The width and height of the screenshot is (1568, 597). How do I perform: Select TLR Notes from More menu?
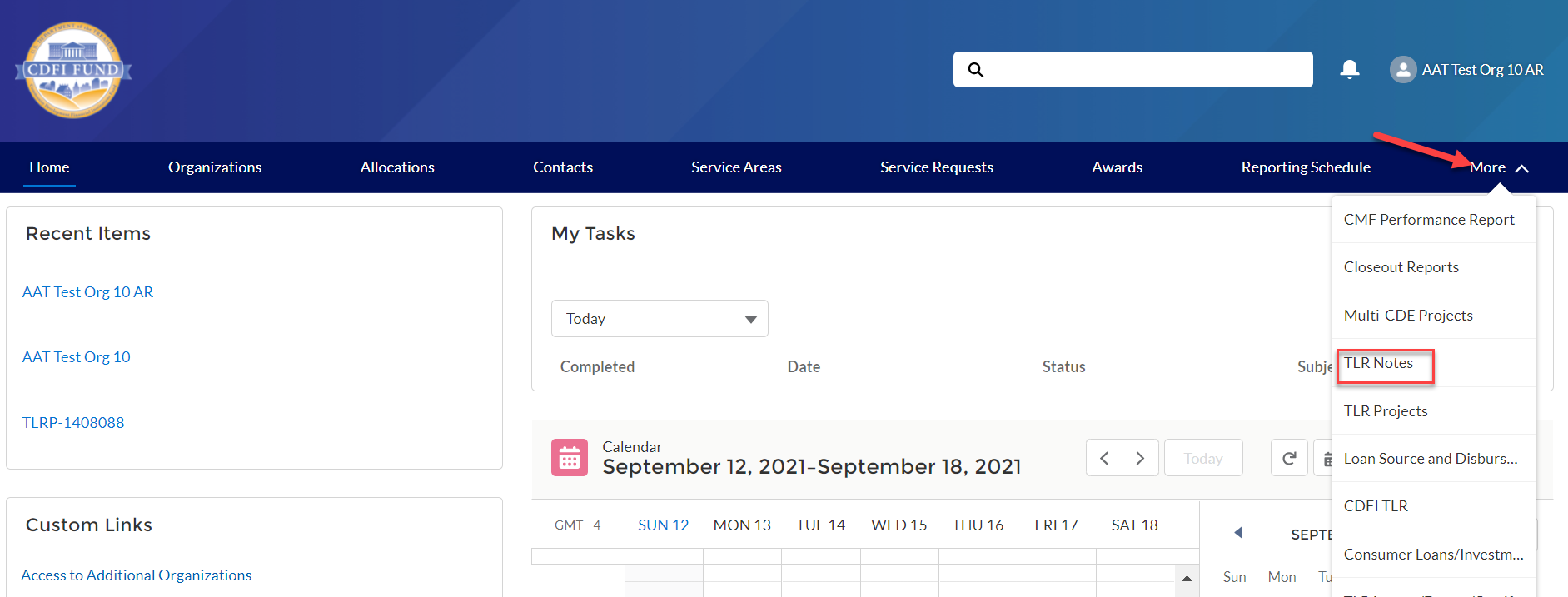(1379, 364)
